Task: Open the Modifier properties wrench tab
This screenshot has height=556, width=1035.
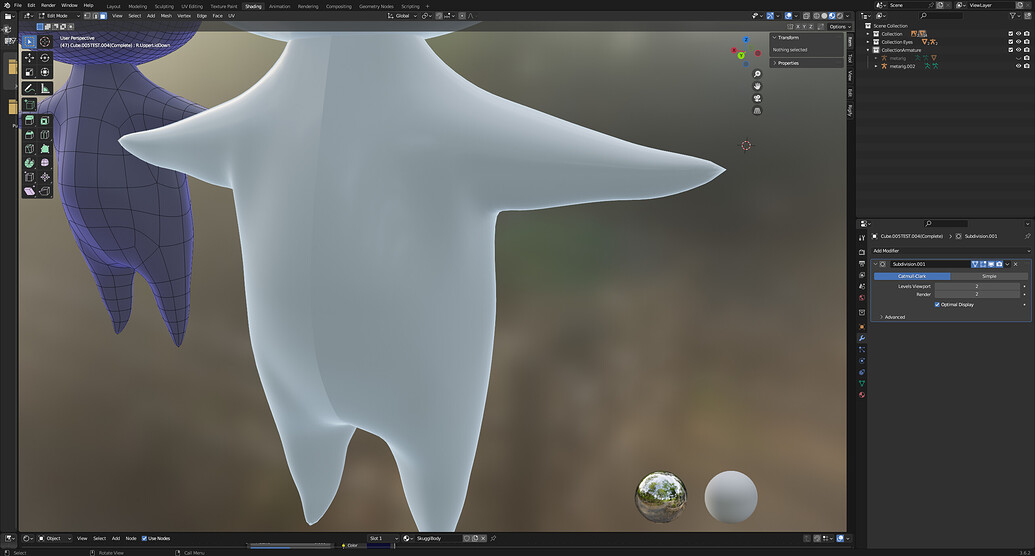Action: tap(862, 338)
